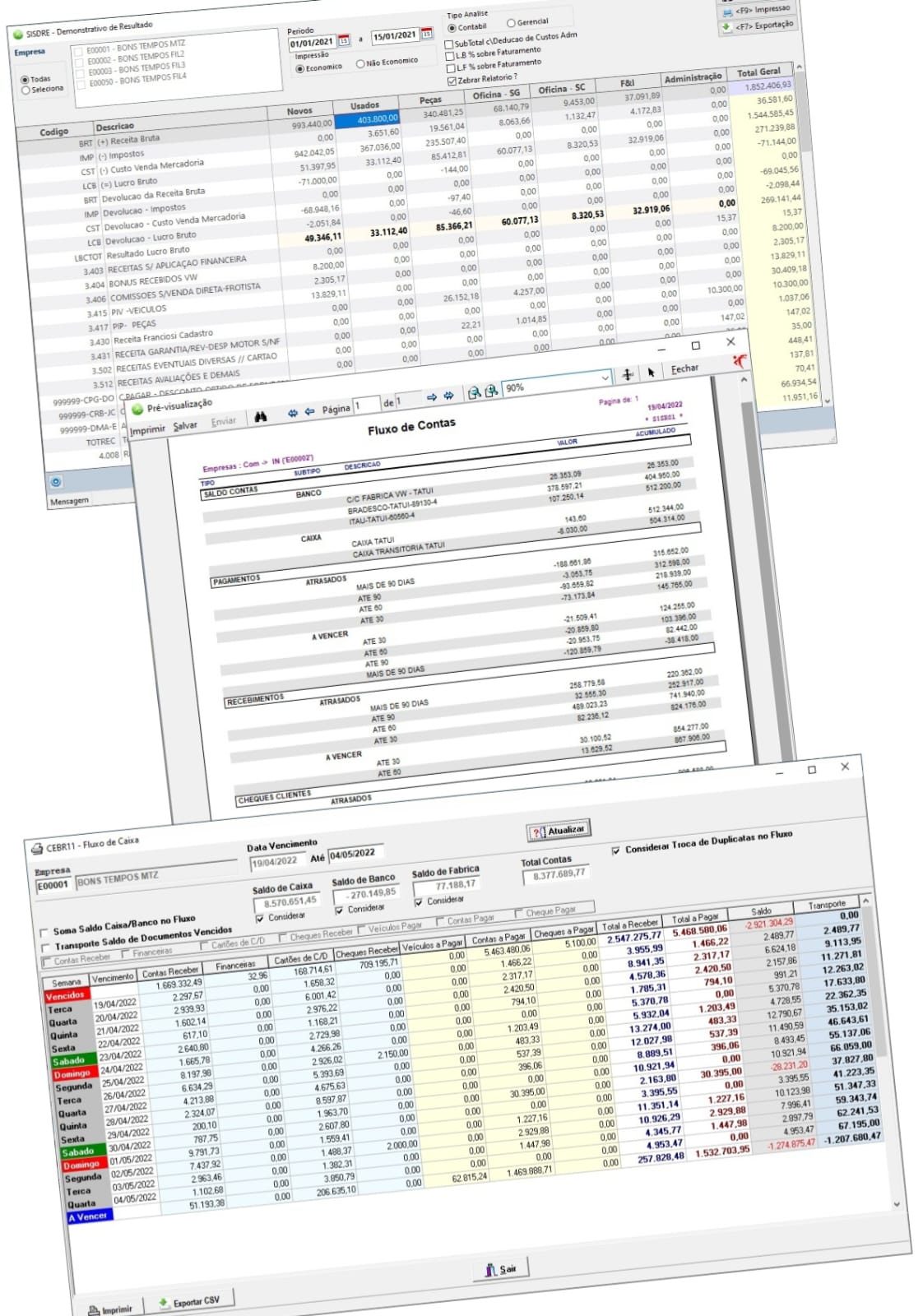Open the end date calendar picker in Periodo
The width and height of the screenshot is (923, 1316).
[426, 34]
